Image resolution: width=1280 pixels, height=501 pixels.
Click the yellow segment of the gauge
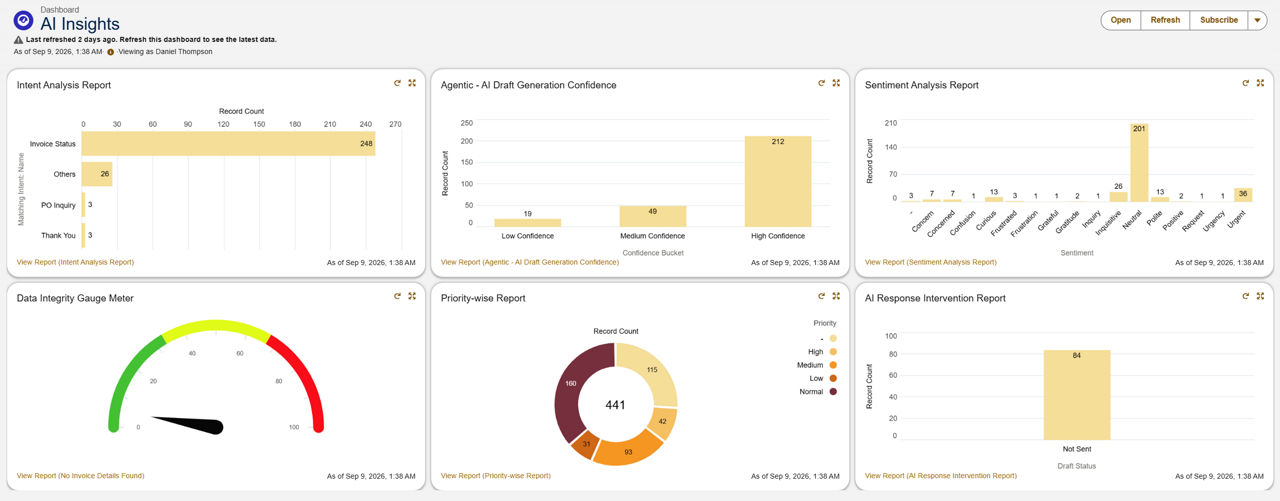(216, 327)
